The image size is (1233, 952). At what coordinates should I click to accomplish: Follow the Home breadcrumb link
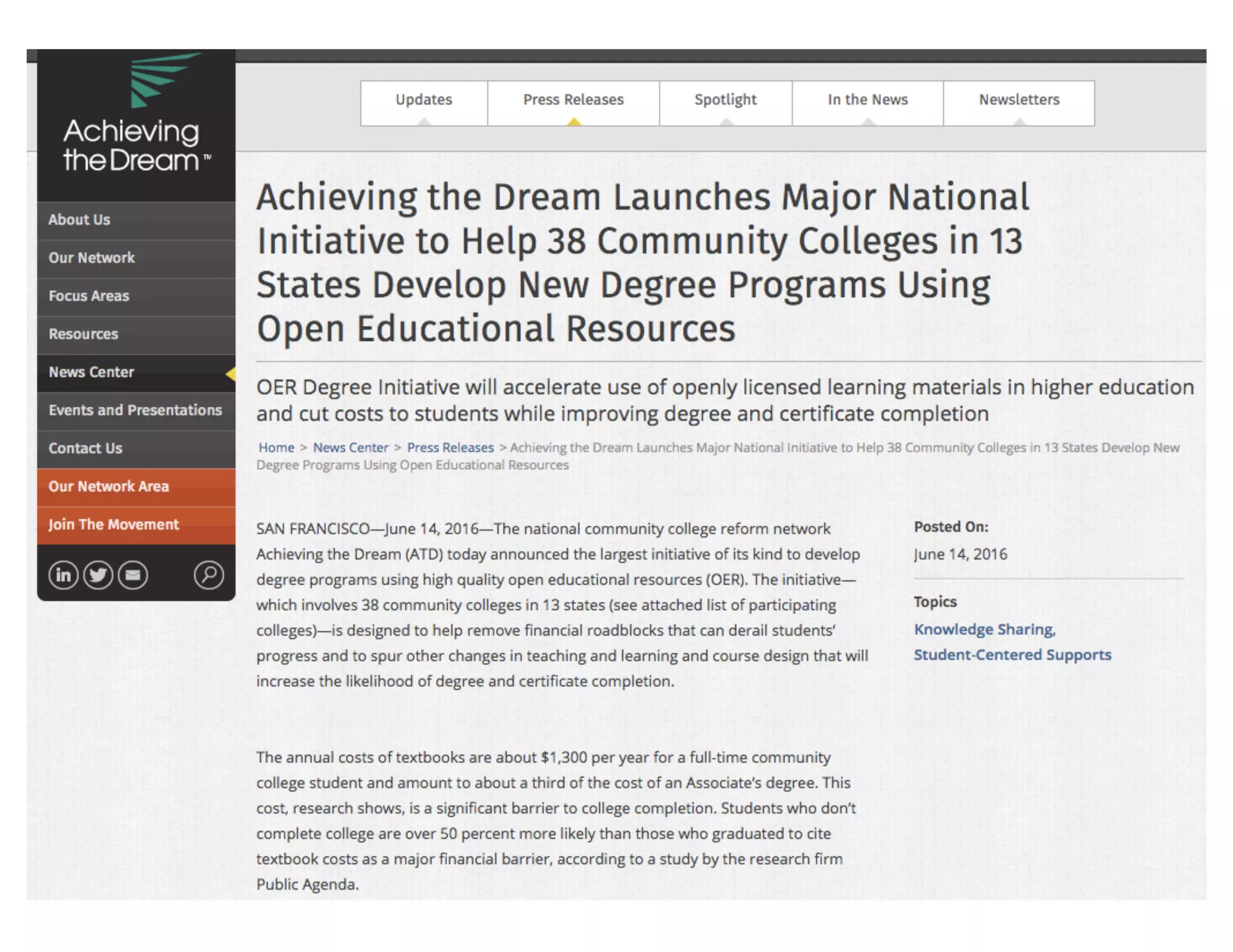click(276, 448)
